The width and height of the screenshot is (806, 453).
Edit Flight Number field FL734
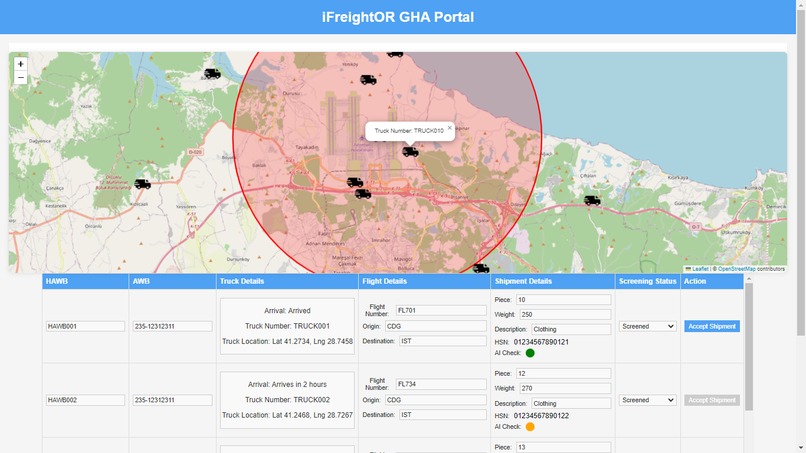point(441,384)
